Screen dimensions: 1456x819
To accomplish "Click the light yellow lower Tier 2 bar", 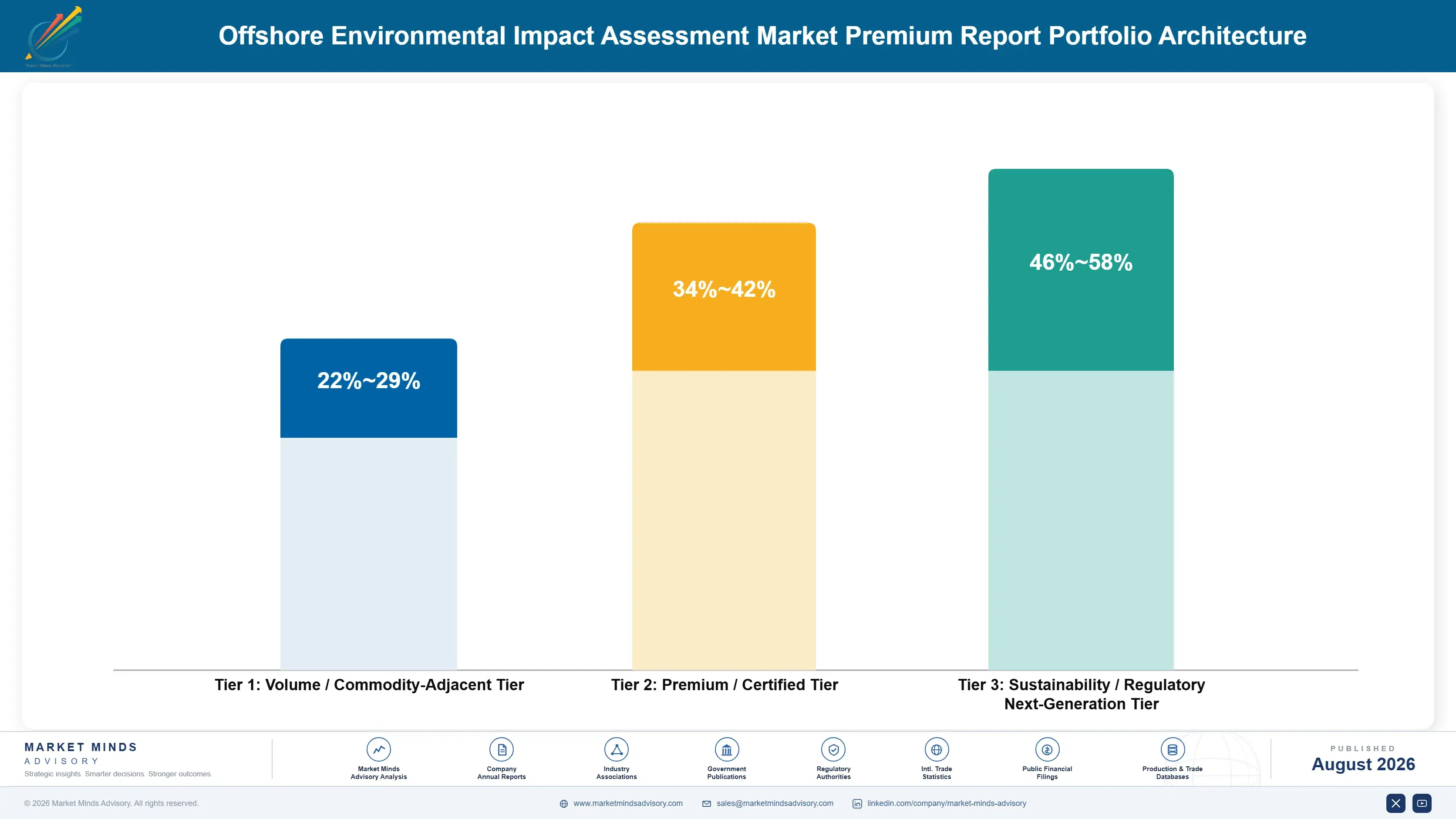I will pyautogui.click(x=724, y=520).
